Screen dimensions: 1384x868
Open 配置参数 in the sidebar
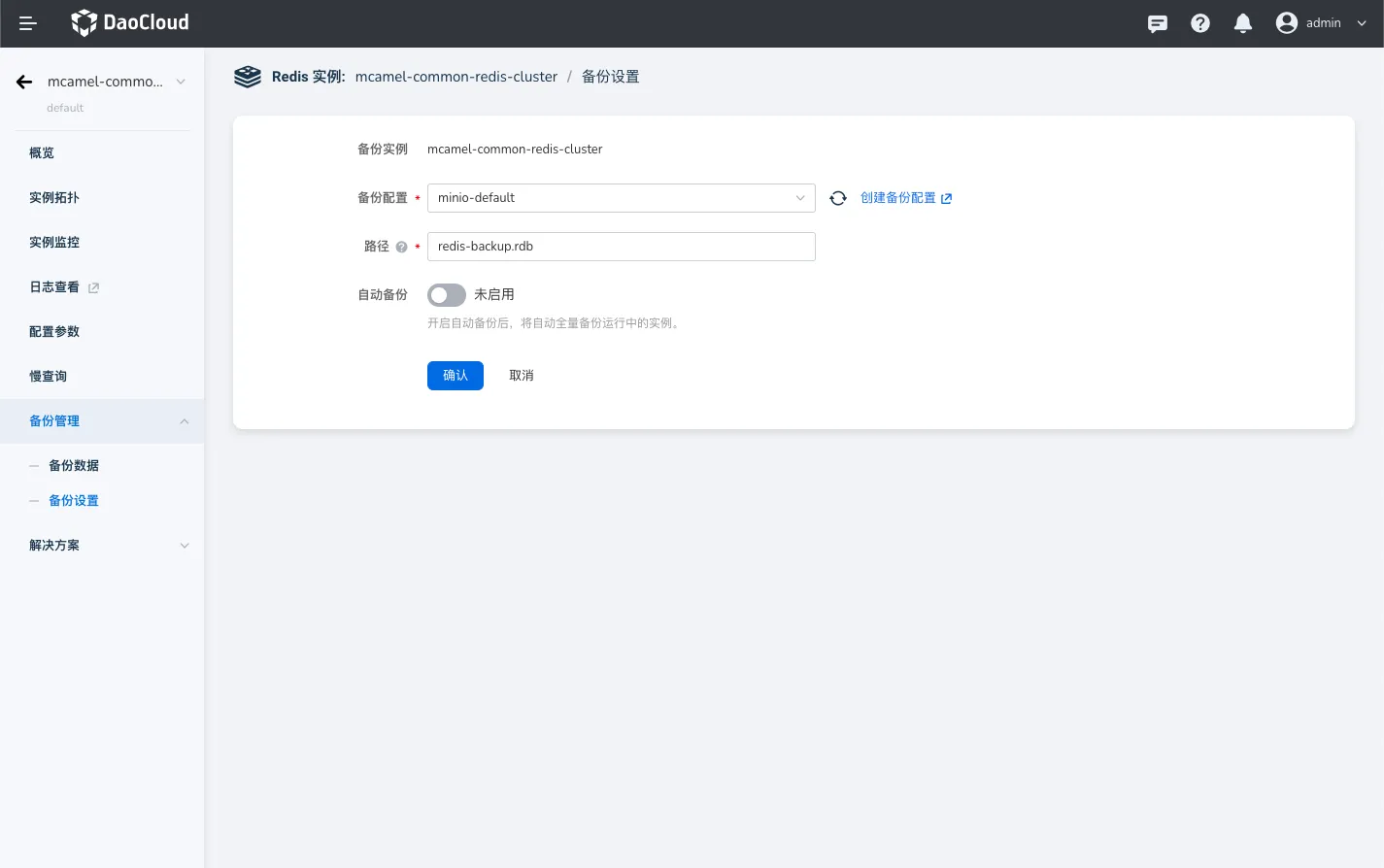54,332
